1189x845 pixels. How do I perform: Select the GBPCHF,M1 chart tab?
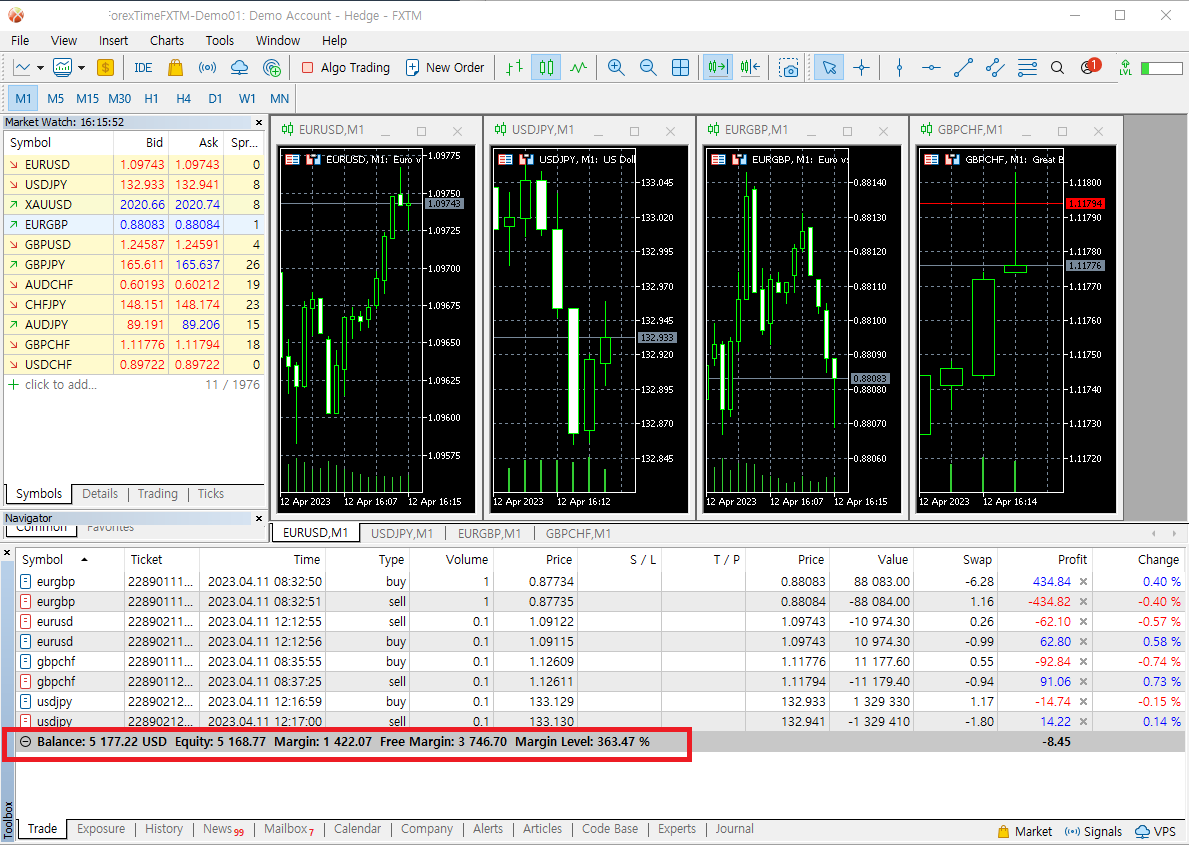(x=579, y=533)
